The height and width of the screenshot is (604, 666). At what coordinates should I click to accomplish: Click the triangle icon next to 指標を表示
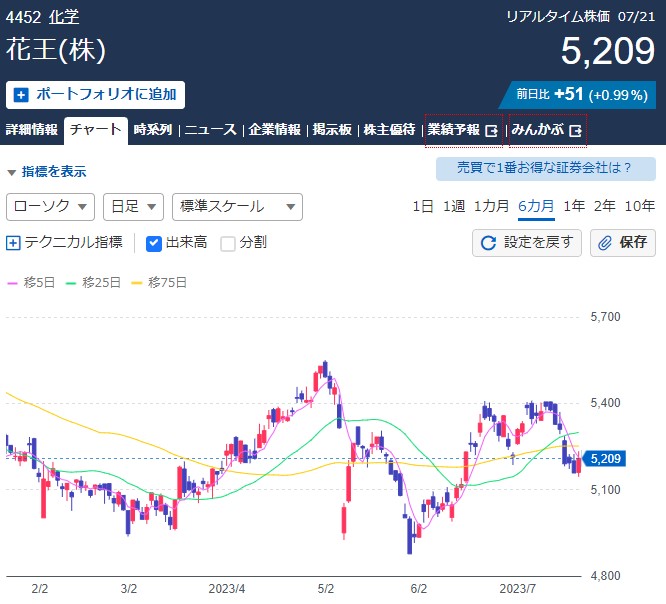coord(12,172)
